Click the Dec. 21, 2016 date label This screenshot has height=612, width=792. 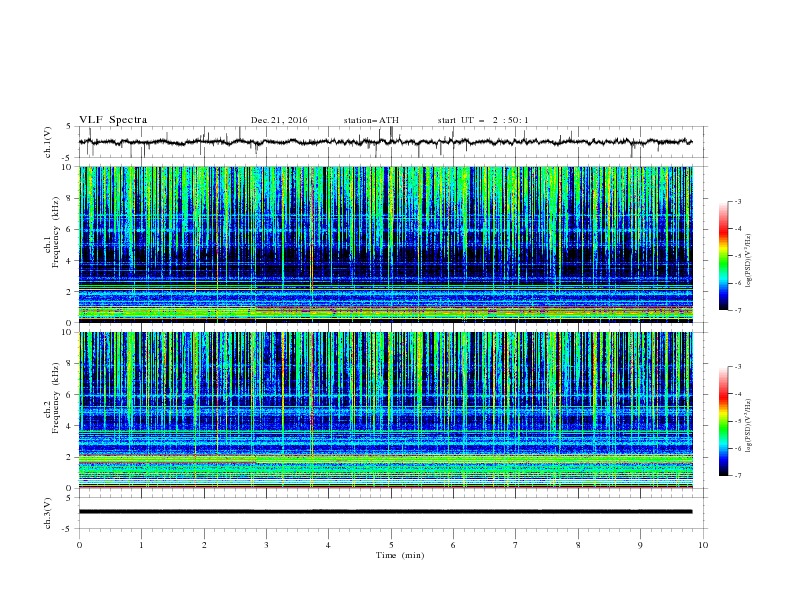[x=279, y=120]
